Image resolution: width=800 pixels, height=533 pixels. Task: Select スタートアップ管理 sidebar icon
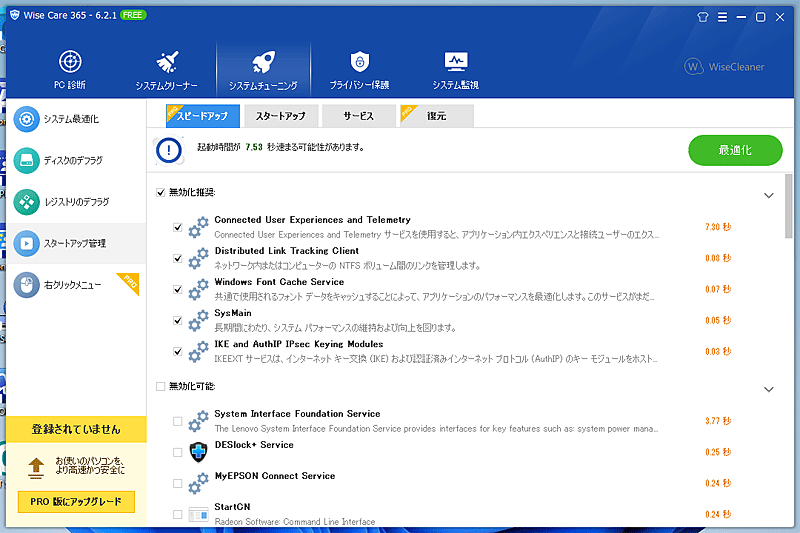tap(27, 243)
